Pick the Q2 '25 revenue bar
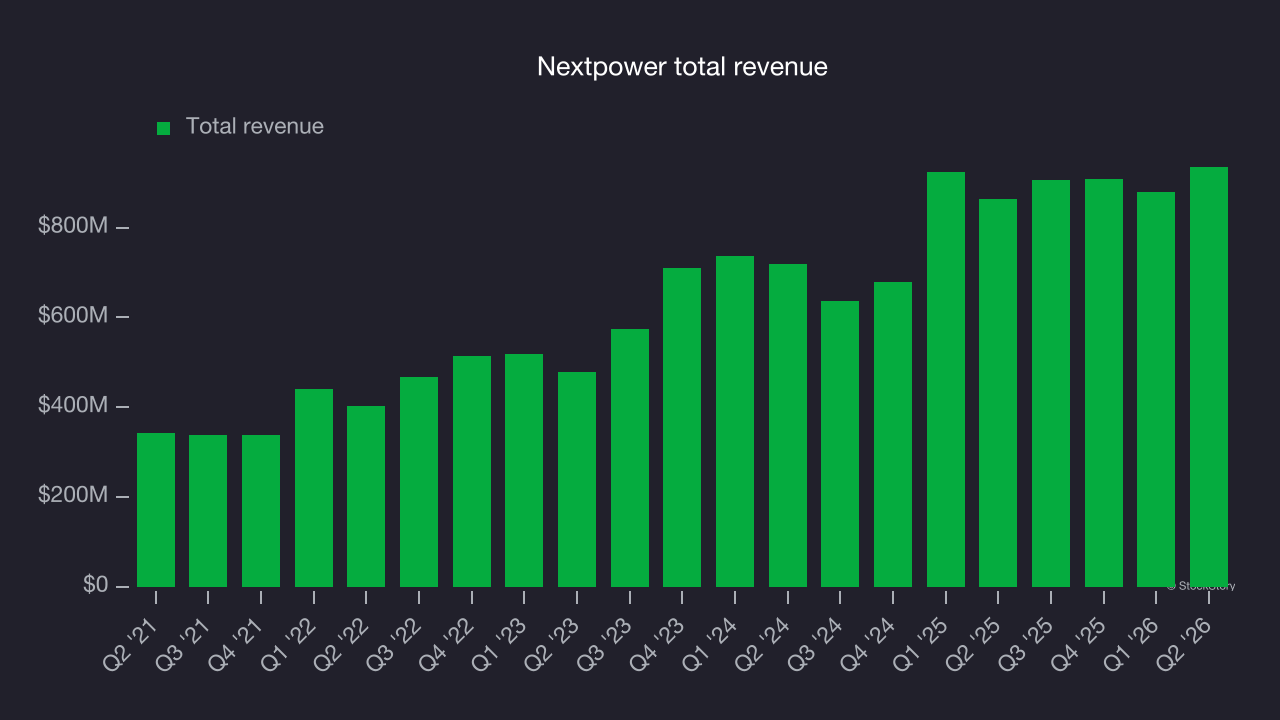 pos(998,393)
